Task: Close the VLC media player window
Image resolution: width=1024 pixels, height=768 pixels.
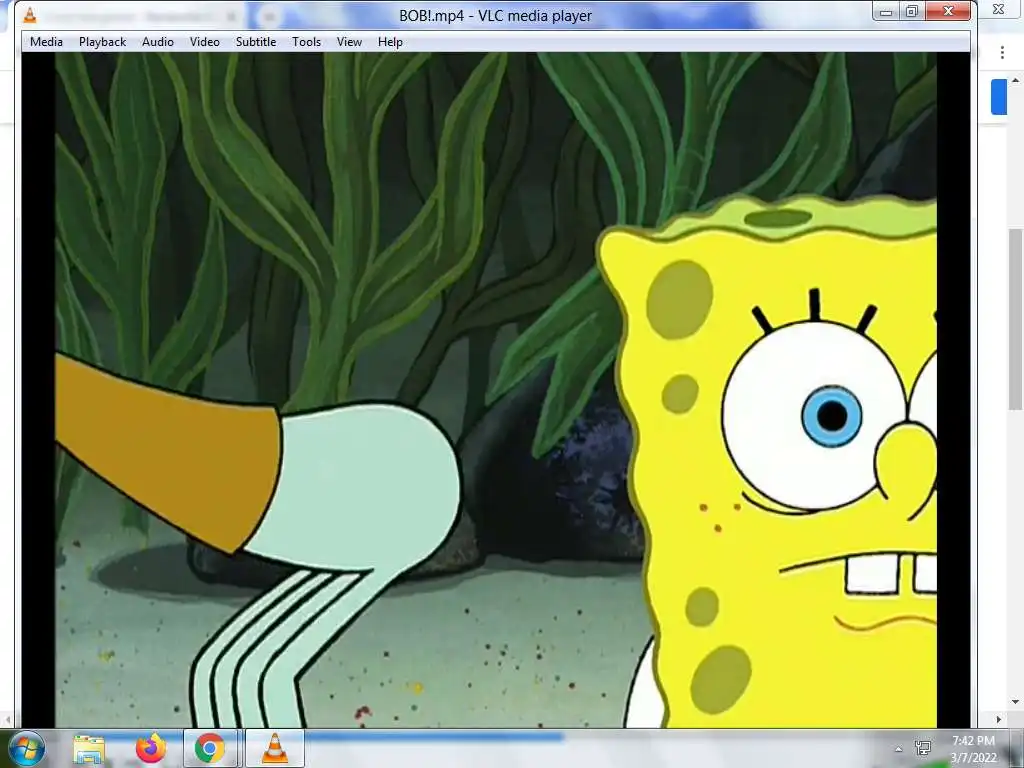Action: pos(948,11)
